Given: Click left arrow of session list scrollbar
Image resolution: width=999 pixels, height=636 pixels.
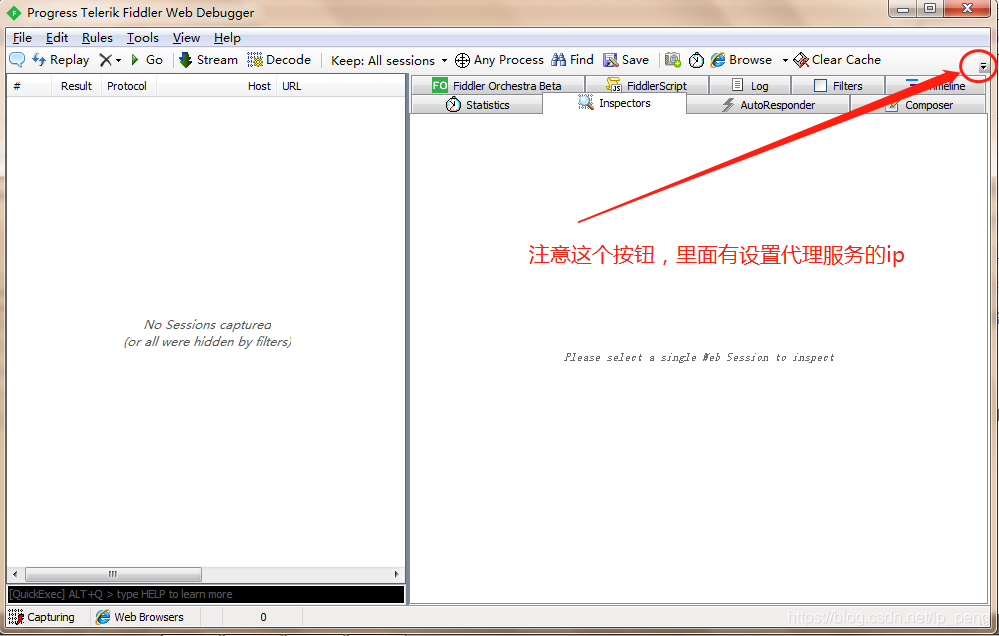Looking at the screenshot, I should pyautogui.click(x=15, y=574).
